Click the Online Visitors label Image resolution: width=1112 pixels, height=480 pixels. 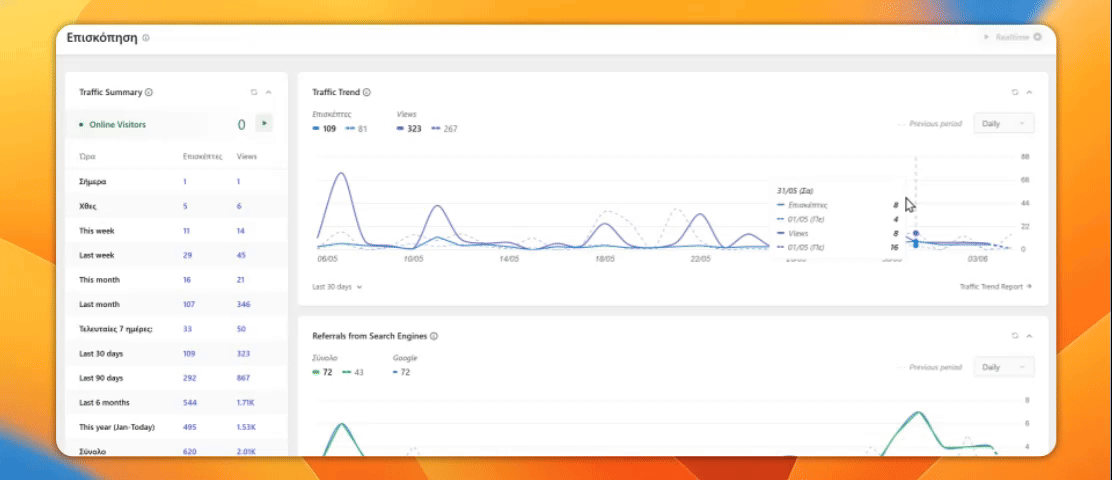[118, 125]
